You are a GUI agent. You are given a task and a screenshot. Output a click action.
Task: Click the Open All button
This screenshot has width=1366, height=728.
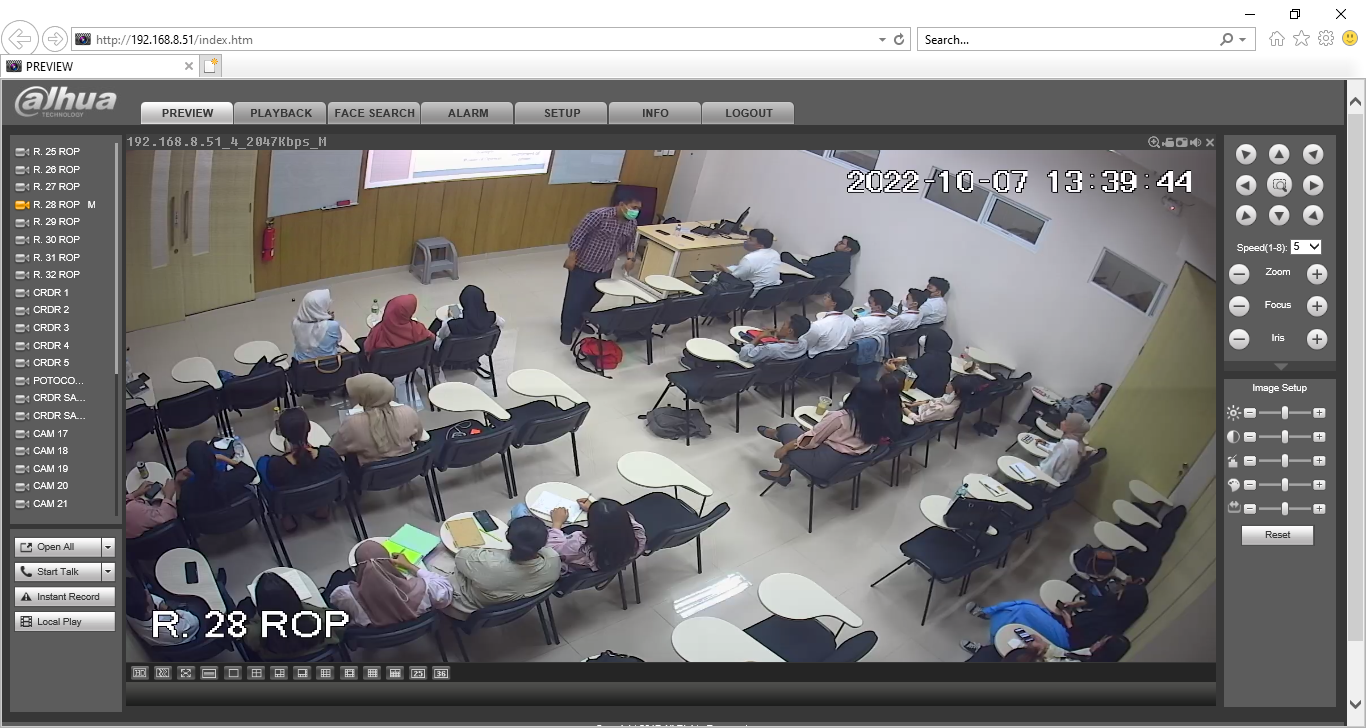[x=58, y=547]
